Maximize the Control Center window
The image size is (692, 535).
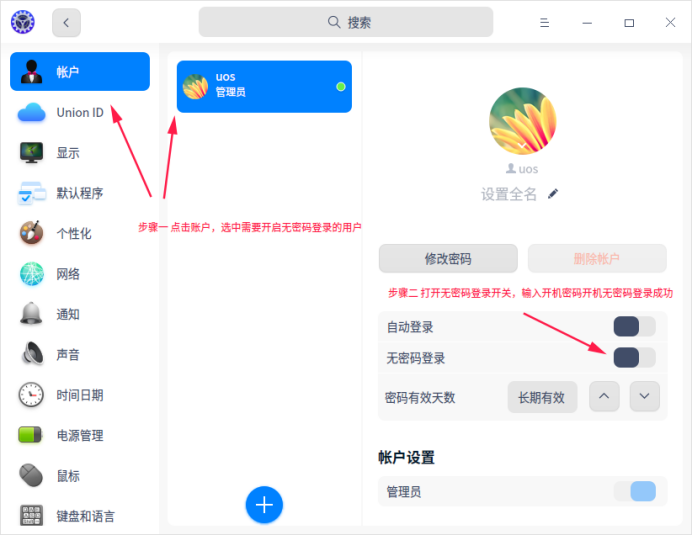(629, 23)
